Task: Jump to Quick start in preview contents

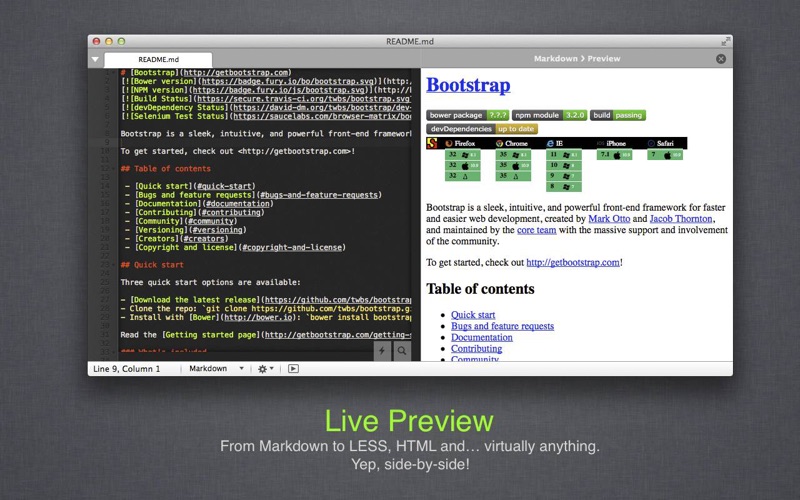Action: (473, 315)
